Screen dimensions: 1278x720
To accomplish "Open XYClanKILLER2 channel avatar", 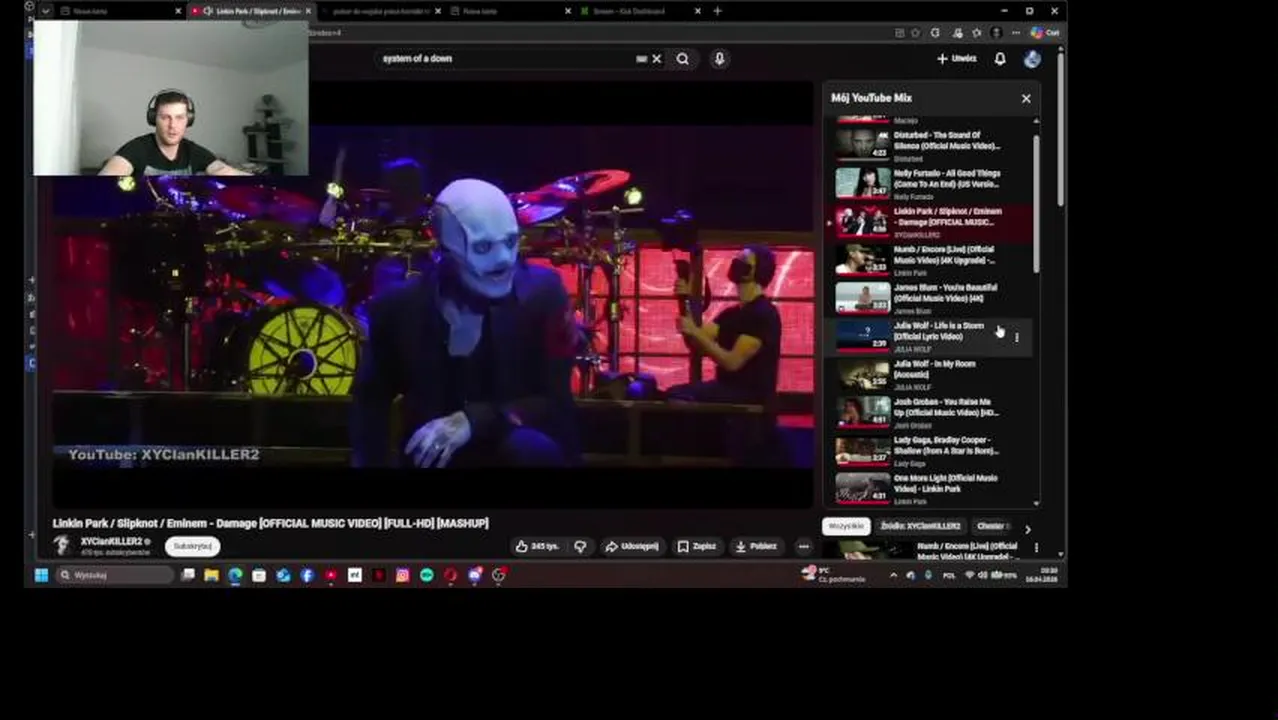I will tap(62, 545).
